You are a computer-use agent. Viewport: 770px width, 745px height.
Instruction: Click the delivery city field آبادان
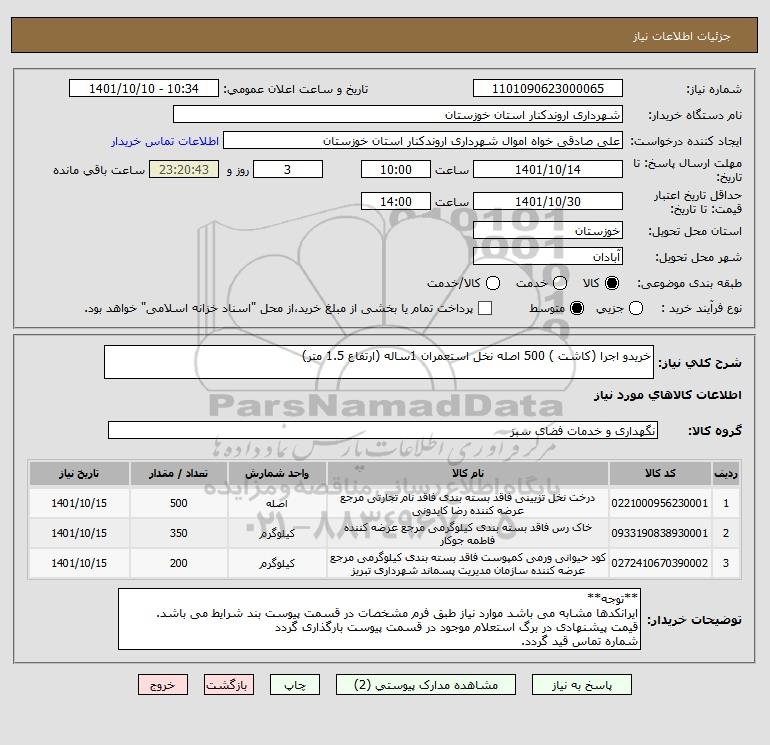pyautogui.click(x=548, y=257)
